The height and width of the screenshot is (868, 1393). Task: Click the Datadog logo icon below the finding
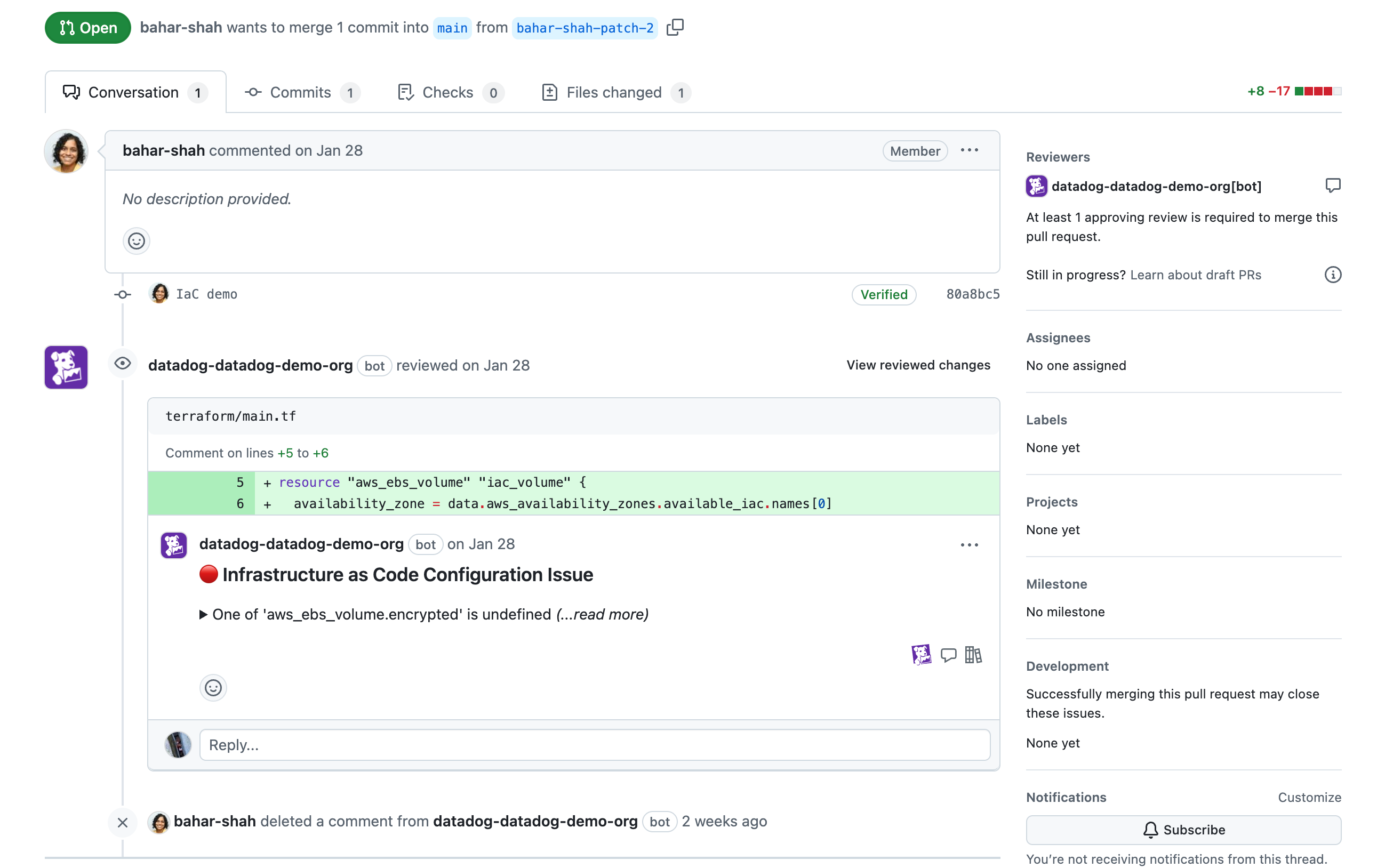(x=923, y=654)
